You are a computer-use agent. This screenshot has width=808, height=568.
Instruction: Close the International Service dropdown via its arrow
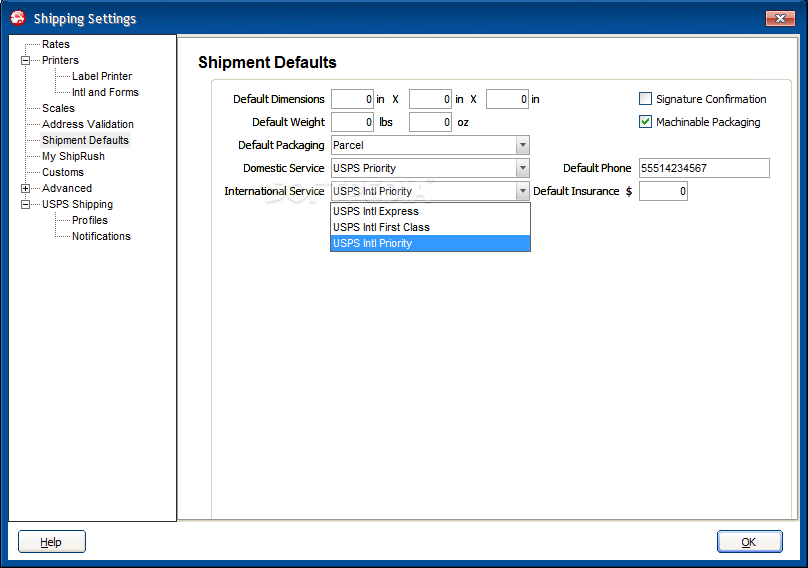click(523, 191)
